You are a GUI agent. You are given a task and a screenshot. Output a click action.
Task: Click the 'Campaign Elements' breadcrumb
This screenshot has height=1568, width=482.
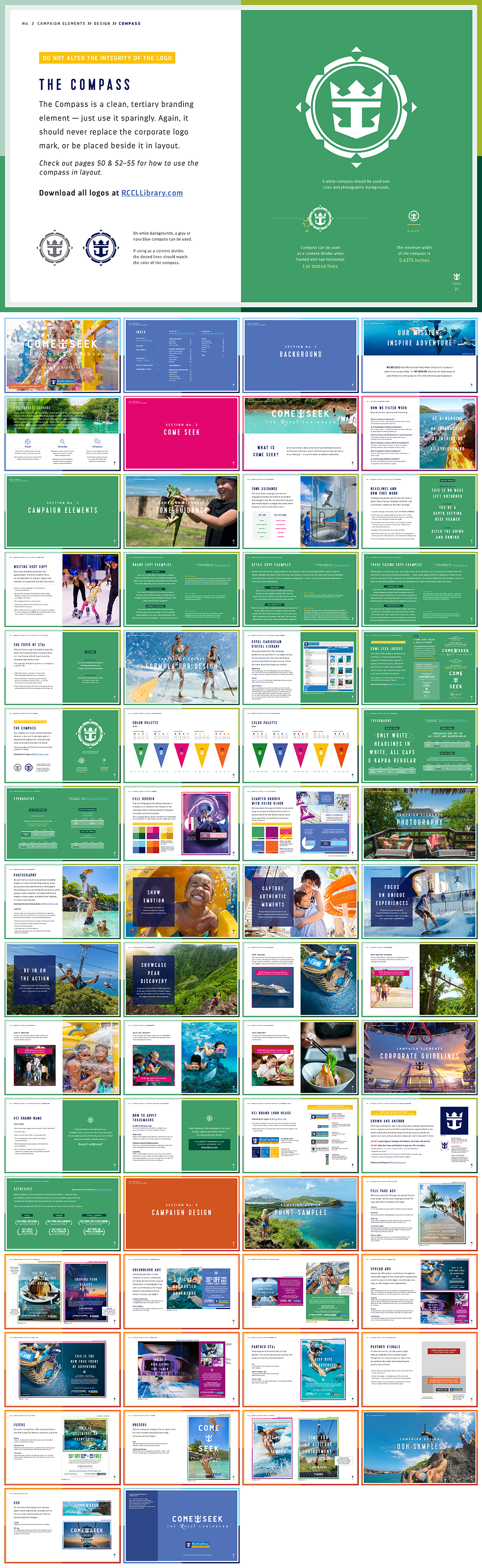click(x=61, y=24)
